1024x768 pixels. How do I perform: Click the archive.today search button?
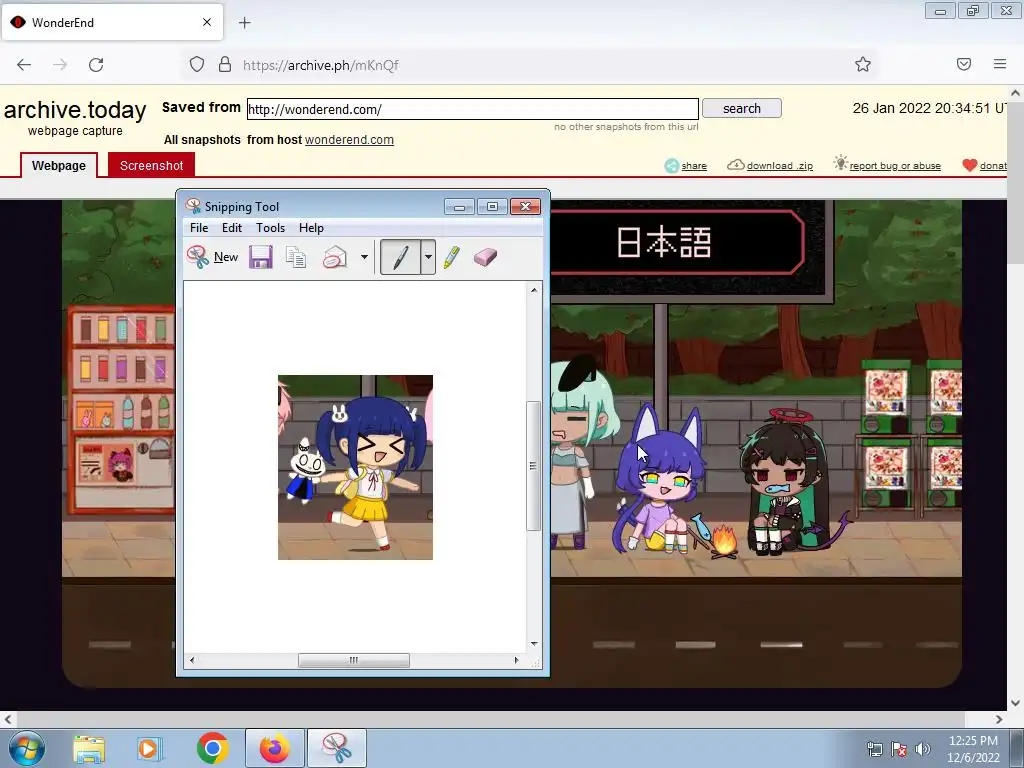[x=742, y=108]
